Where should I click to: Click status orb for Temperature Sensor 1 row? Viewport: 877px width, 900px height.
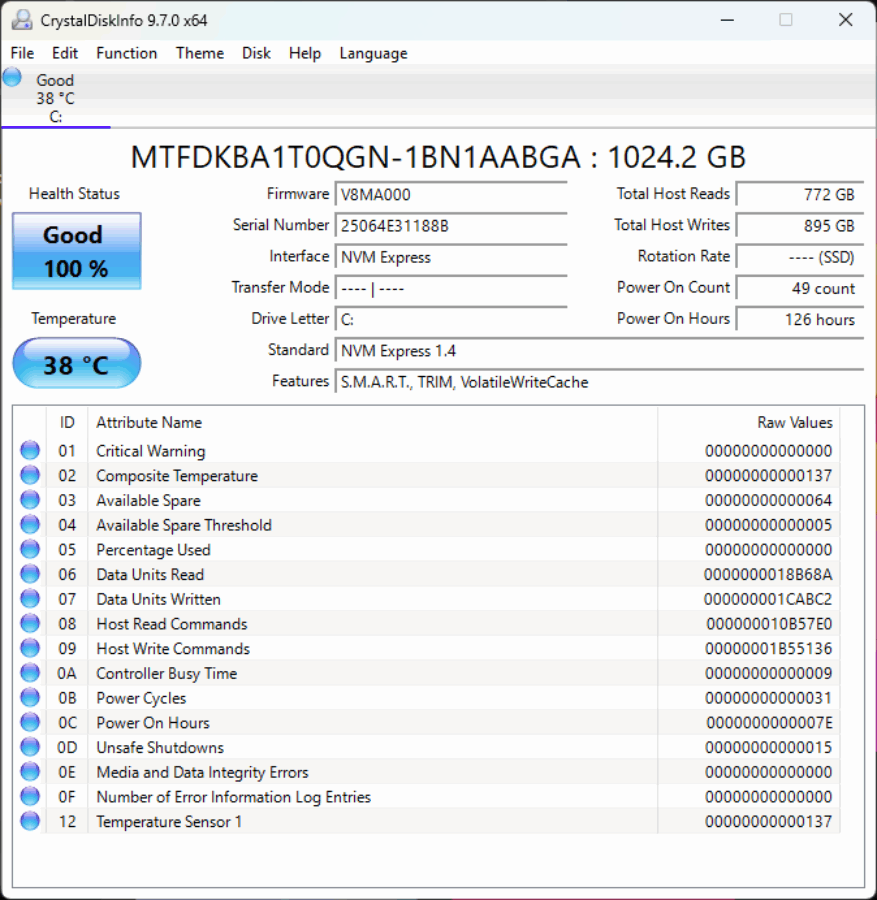coord(30,821)
